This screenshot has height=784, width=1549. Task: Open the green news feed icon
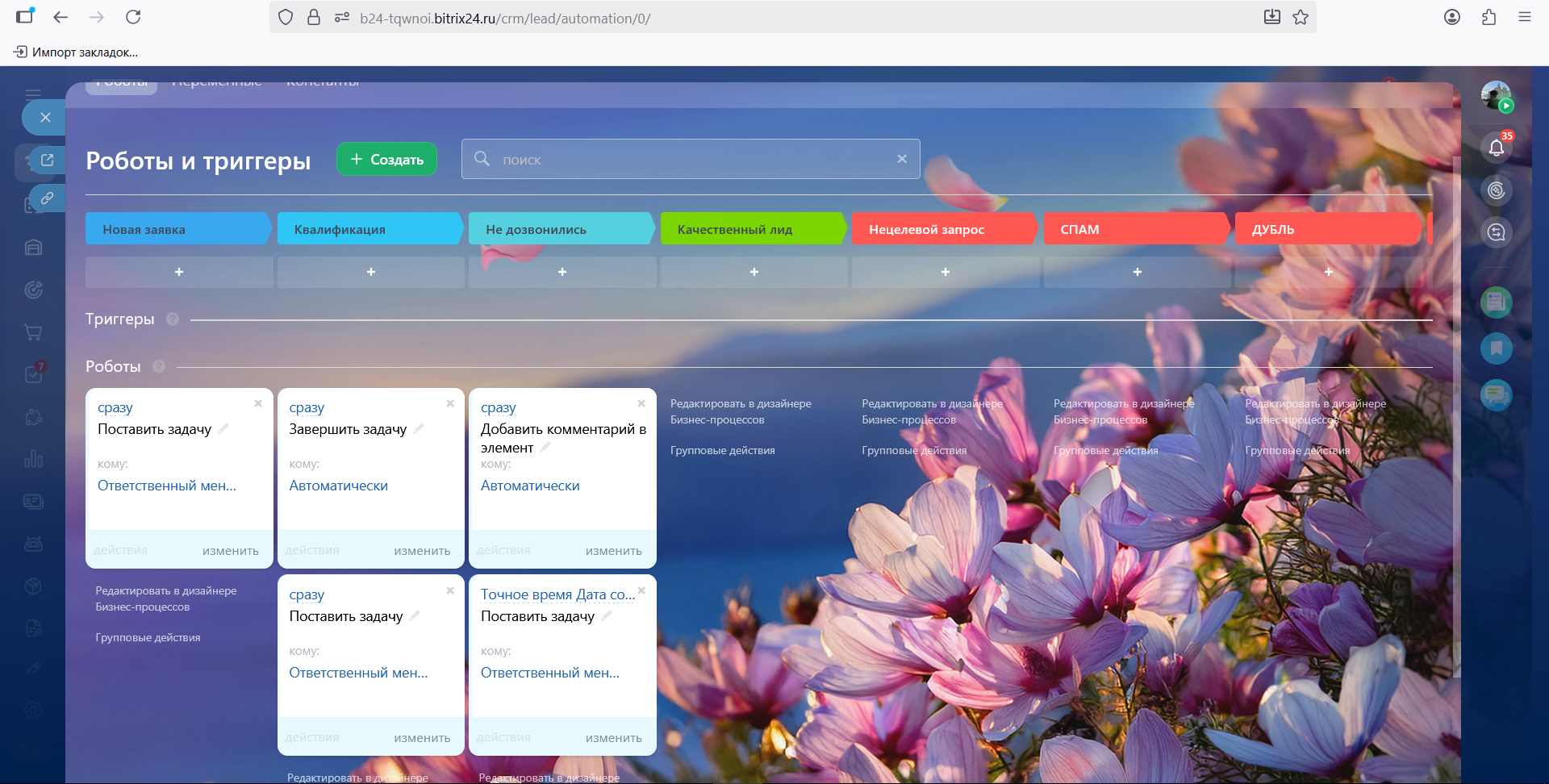(1496, 302)
